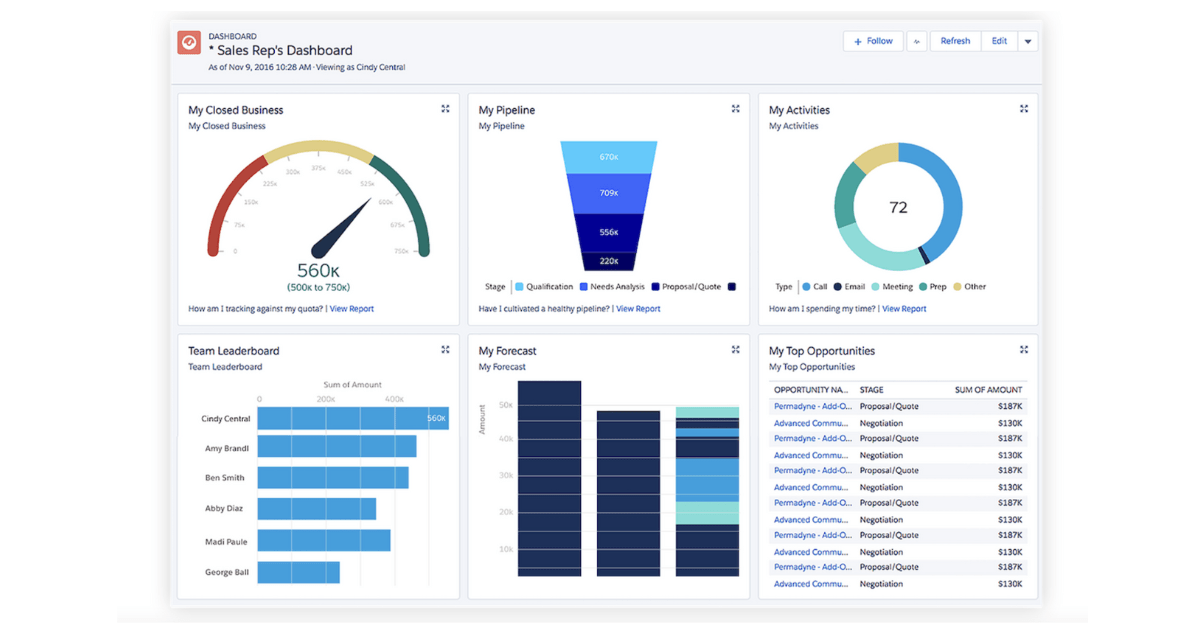Image resolution: width=1200 pixels, height=630 pixels.
Task: Click the 220k funnel segment
Action: pyautogui.click(x=608, y=261)
